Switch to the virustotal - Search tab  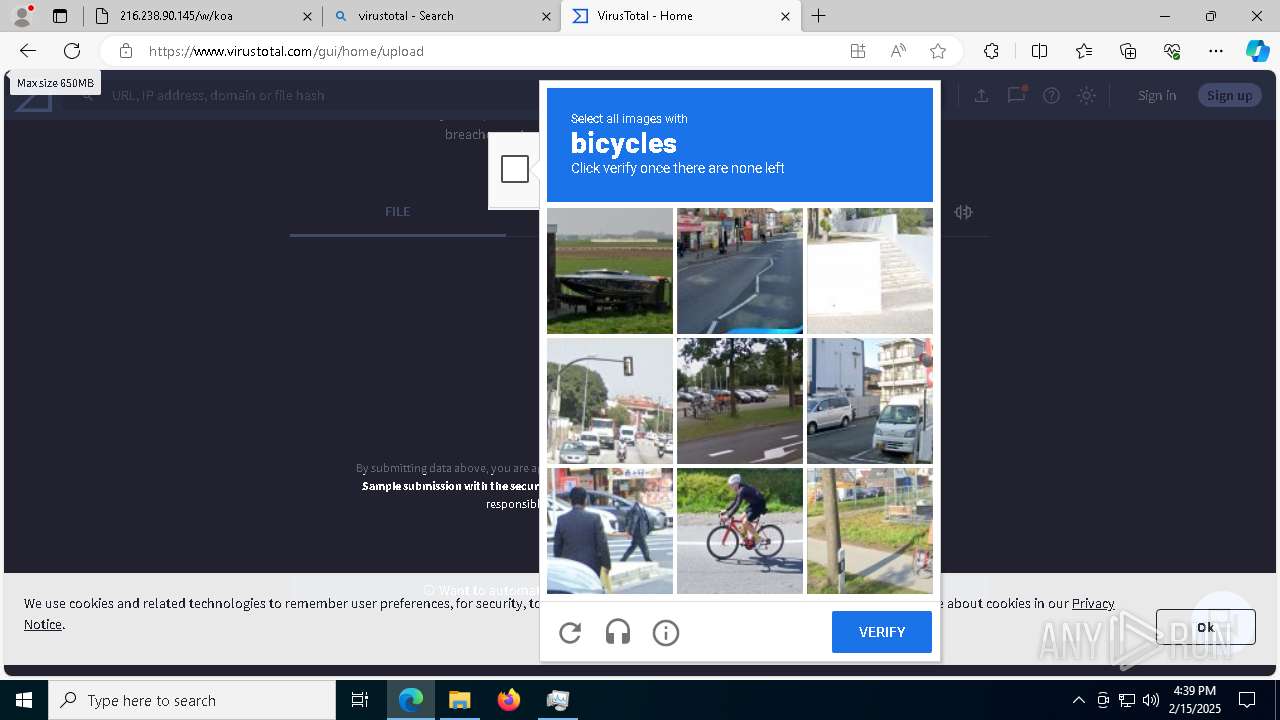tap(441, 16)
